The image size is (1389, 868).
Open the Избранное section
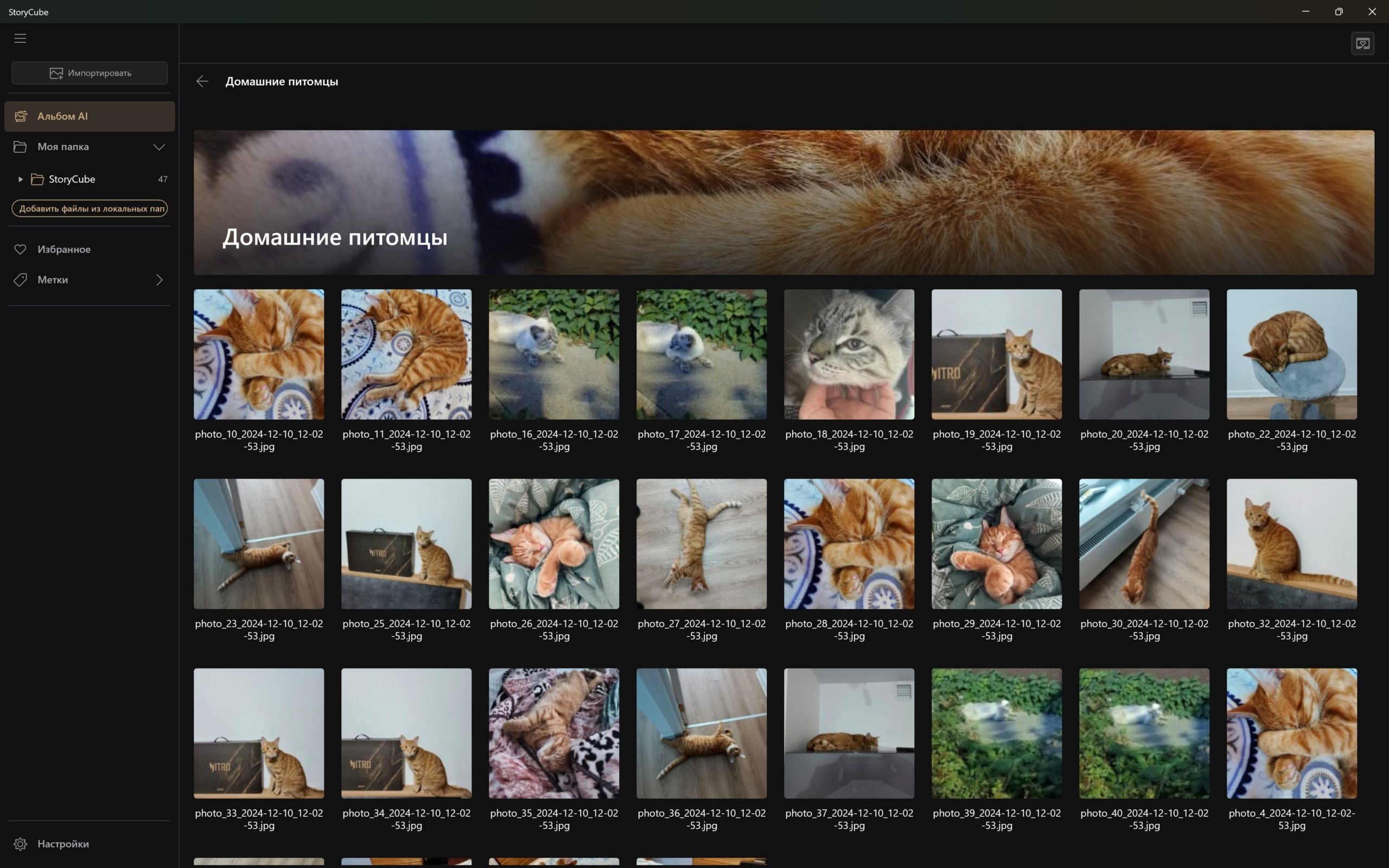click(x=90, y=249)
